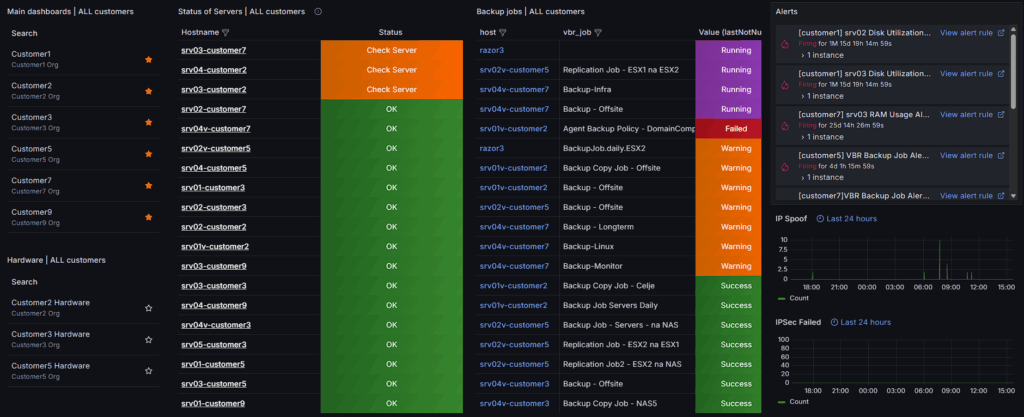Star the Customer2 Hardware dashboard
Screen dimensions: 1024x417
tap(149, 309)
